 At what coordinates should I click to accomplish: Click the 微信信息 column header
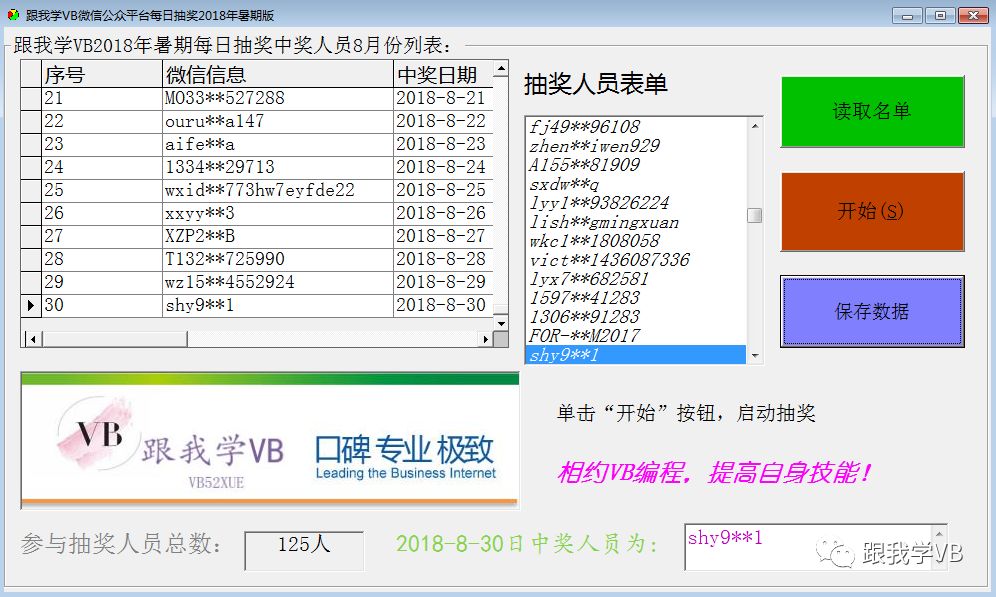[x=278, y=74]
